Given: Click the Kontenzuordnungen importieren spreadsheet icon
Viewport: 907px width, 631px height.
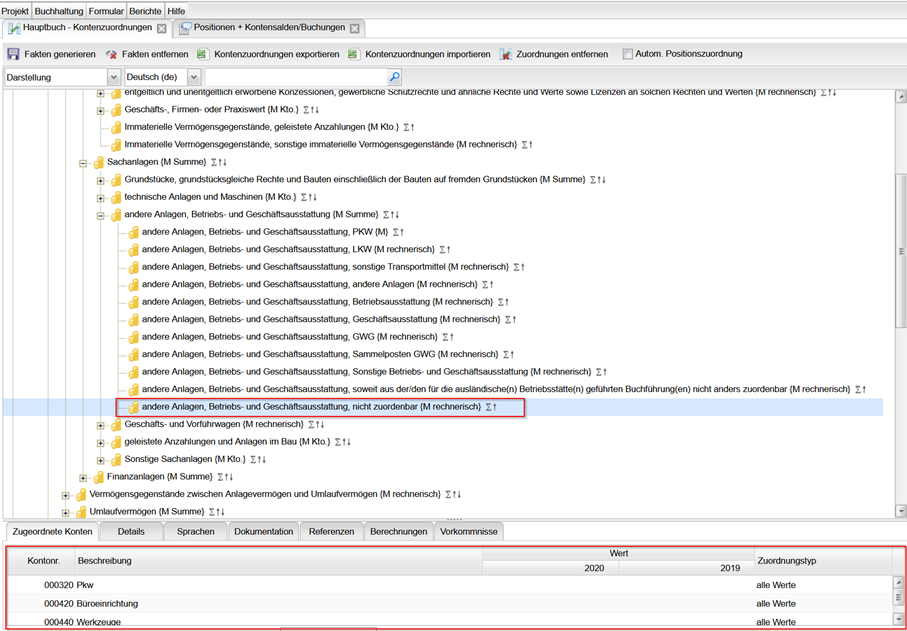Looking at the screenshot, I should tap(353, 54).
